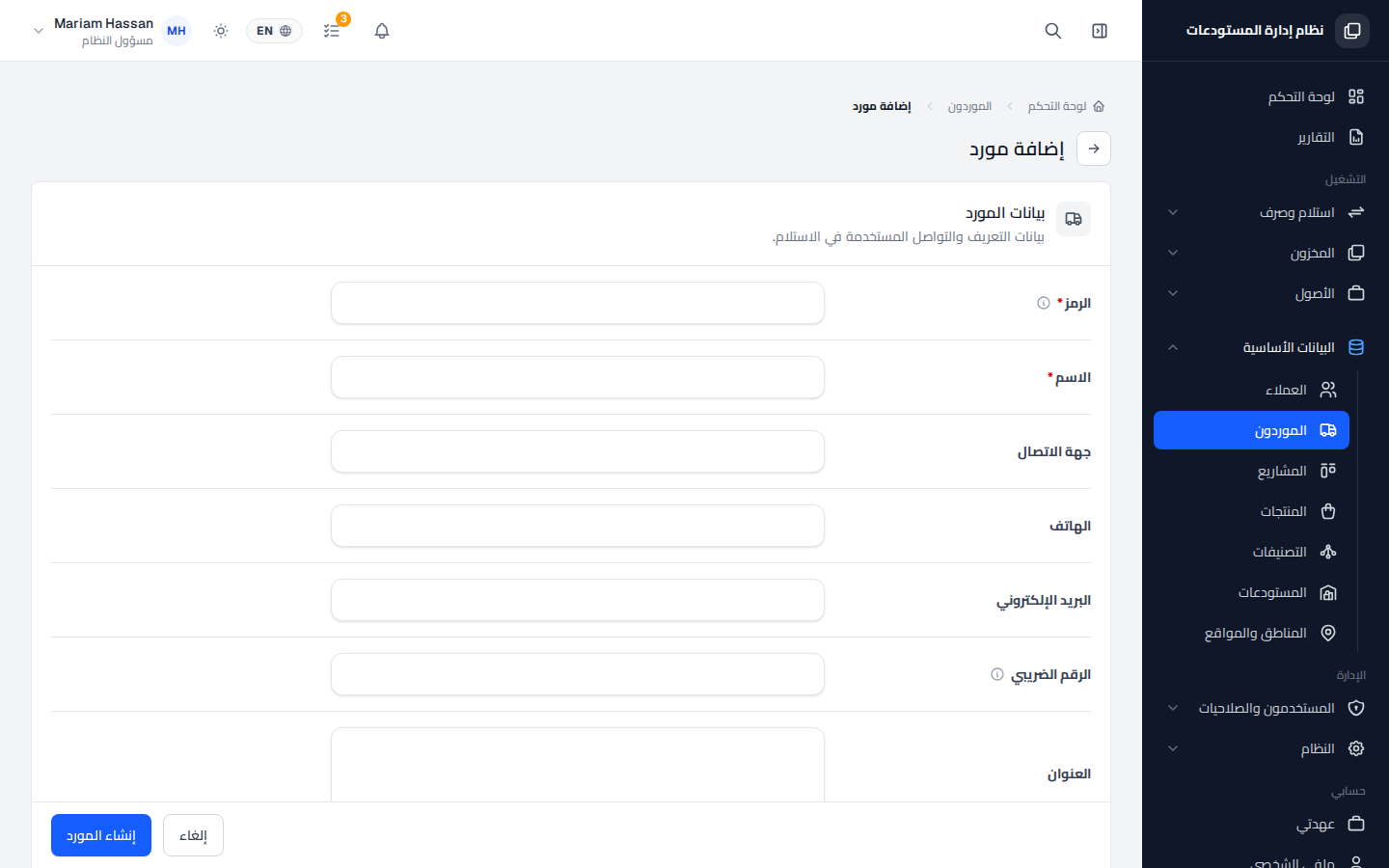Open المشاريع in the sidebar
The image size is (1389, 868).
click(x=1251, y=471)
